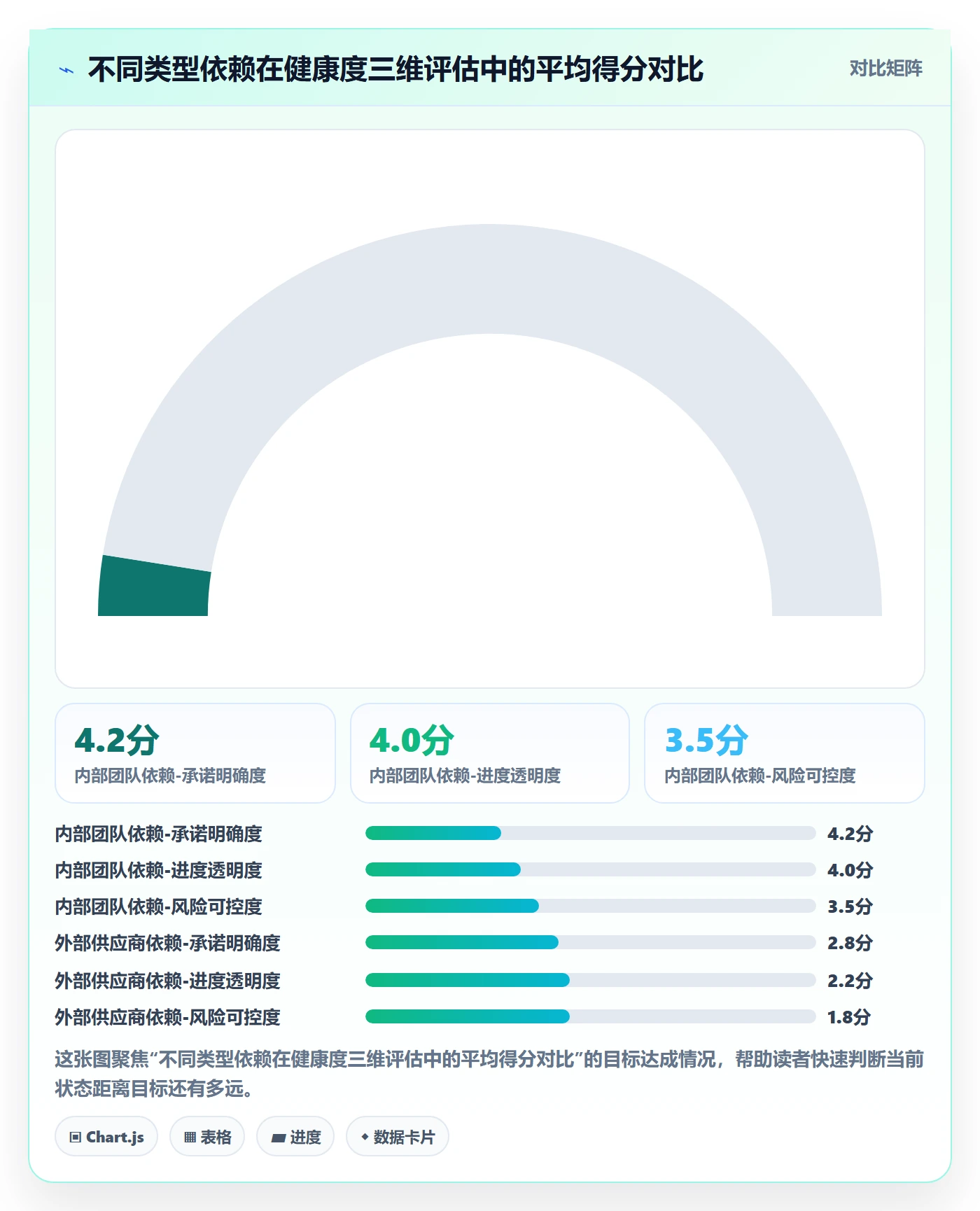
Task: Click the chart title 不同类型依赖在健康度三维评估
Action: tap(395, 69)
